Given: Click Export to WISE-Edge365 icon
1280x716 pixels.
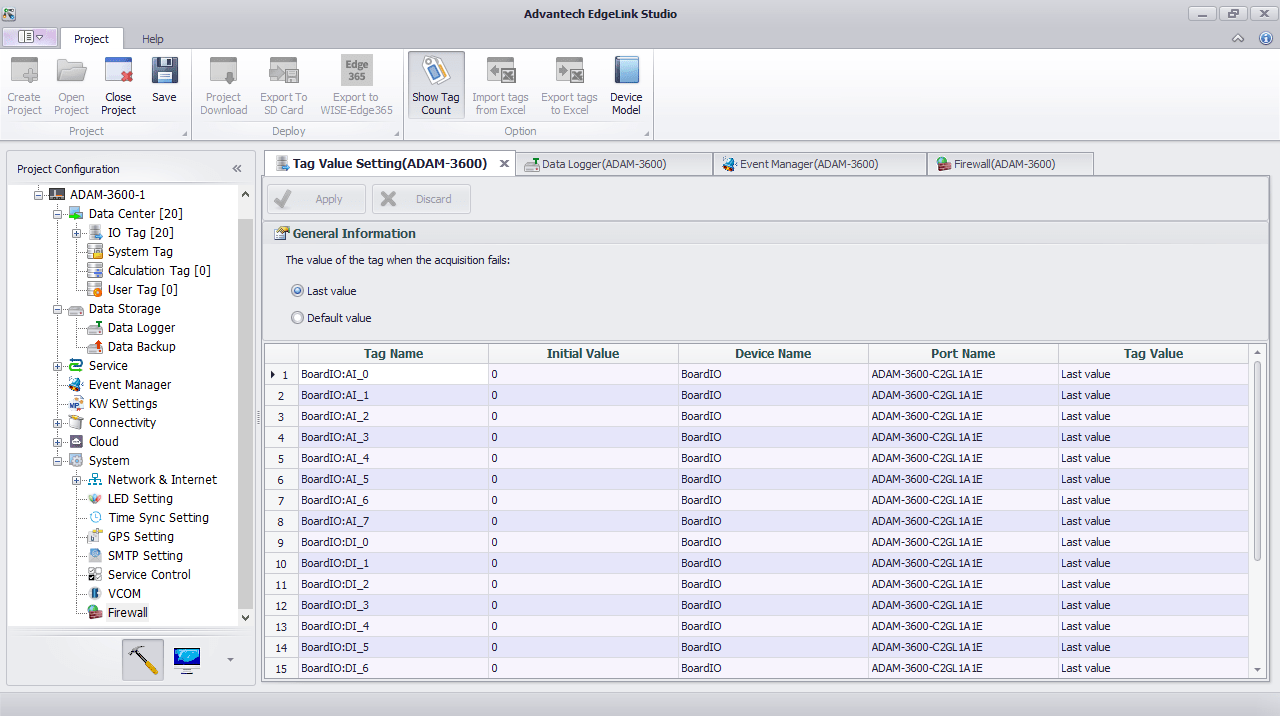Looking at the screenshot, I should [x=356, y=72].
